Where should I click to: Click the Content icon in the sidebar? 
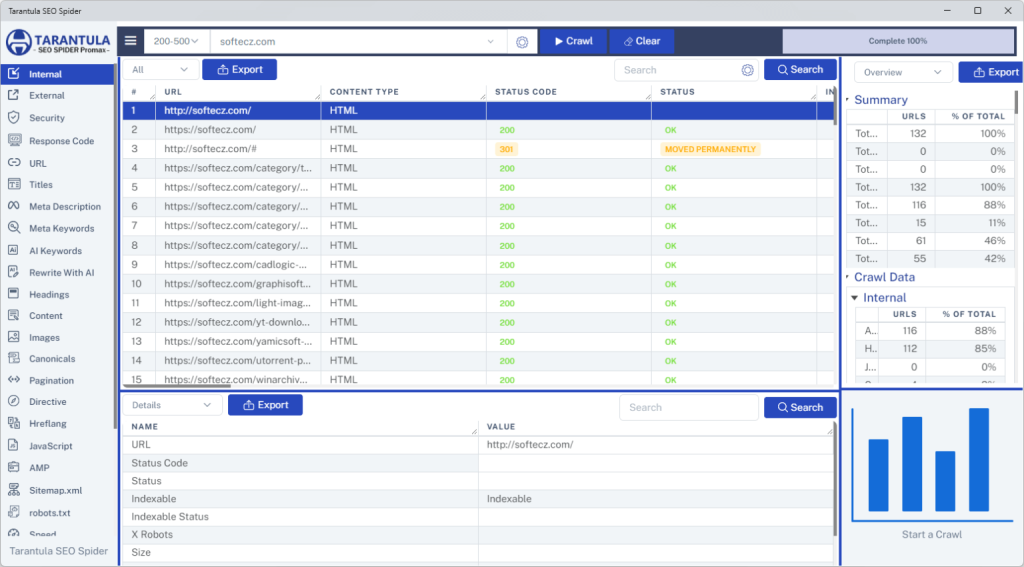click(14, 315)
